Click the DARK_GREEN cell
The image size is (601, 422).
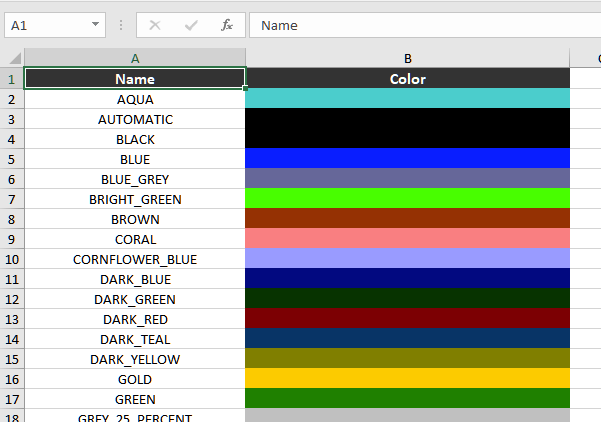[135, 299]
